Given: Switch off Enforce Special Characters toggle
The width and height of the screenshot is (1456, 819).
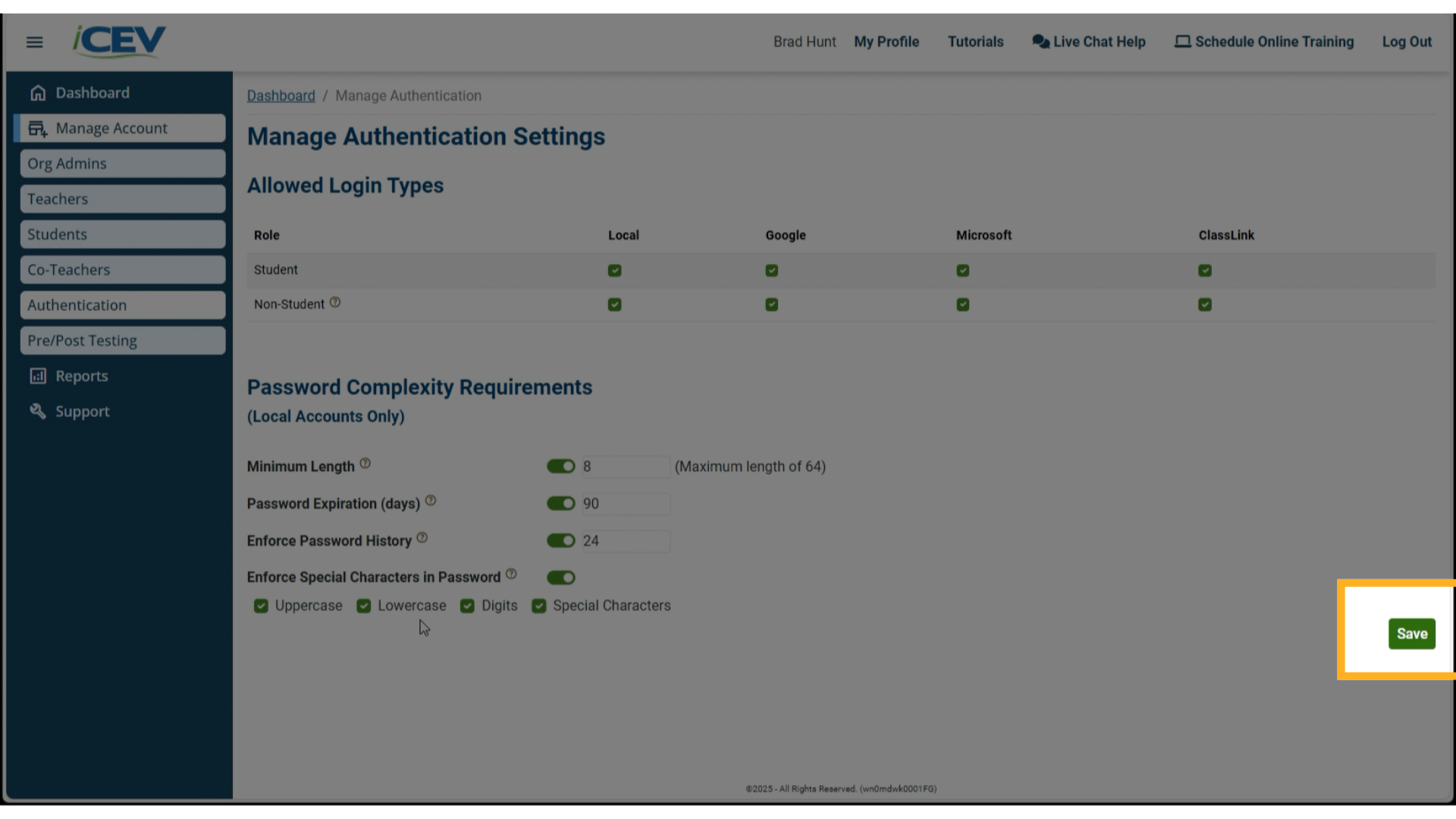Looking at the screenshot, I should point(561,578).
